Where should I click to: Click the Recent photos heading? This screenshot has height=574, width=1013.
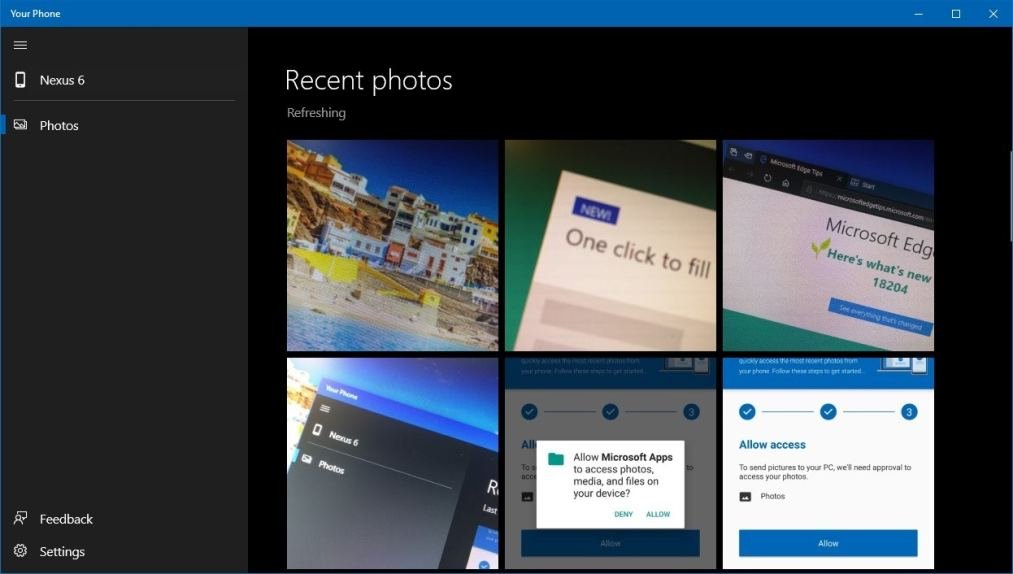[x=368, y=81]
